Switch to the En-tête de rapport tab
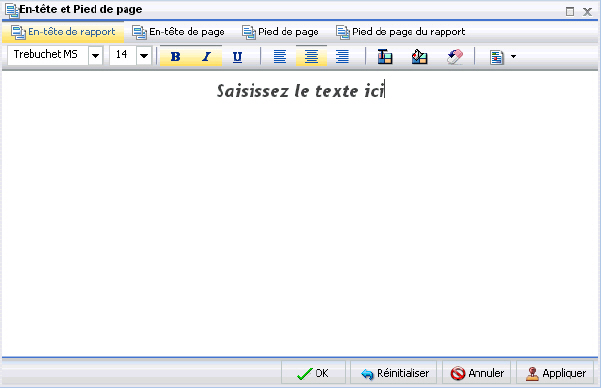The width and height of the screenshot is (602, 389). point(63,32)
